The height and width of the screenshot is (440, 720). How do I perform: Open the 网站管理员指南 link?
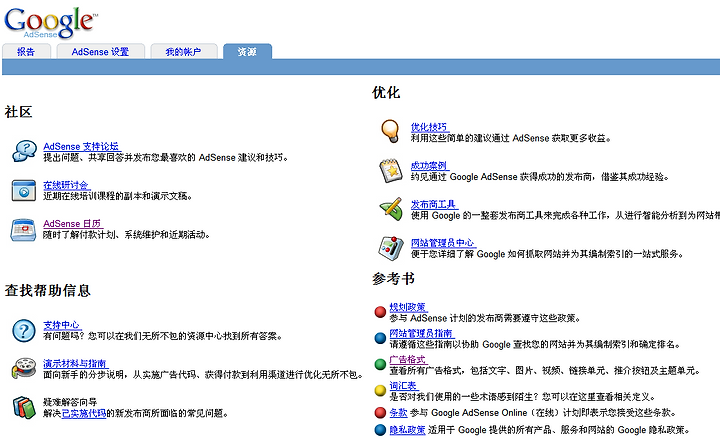tap(421, 333)
